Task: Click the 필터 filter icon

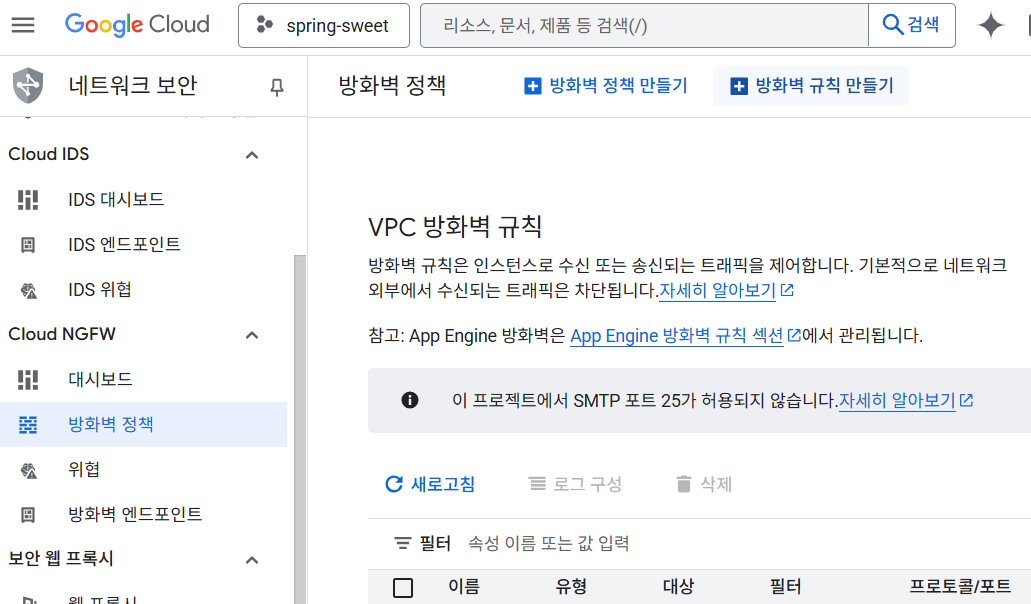Action: pos(402,544)
